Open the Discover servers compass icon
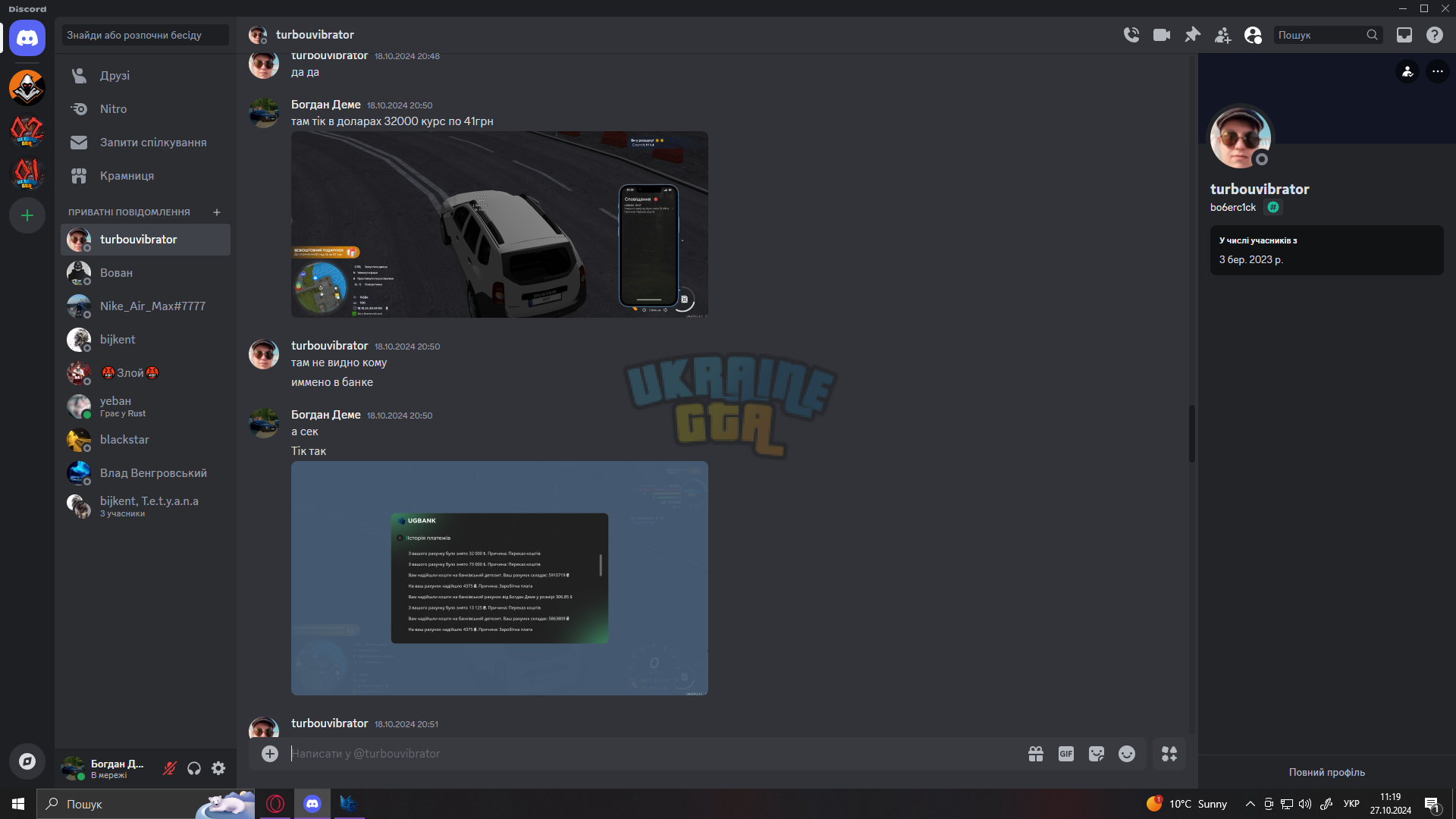The height and width of the screenshot is (819, 1456). 27,761
